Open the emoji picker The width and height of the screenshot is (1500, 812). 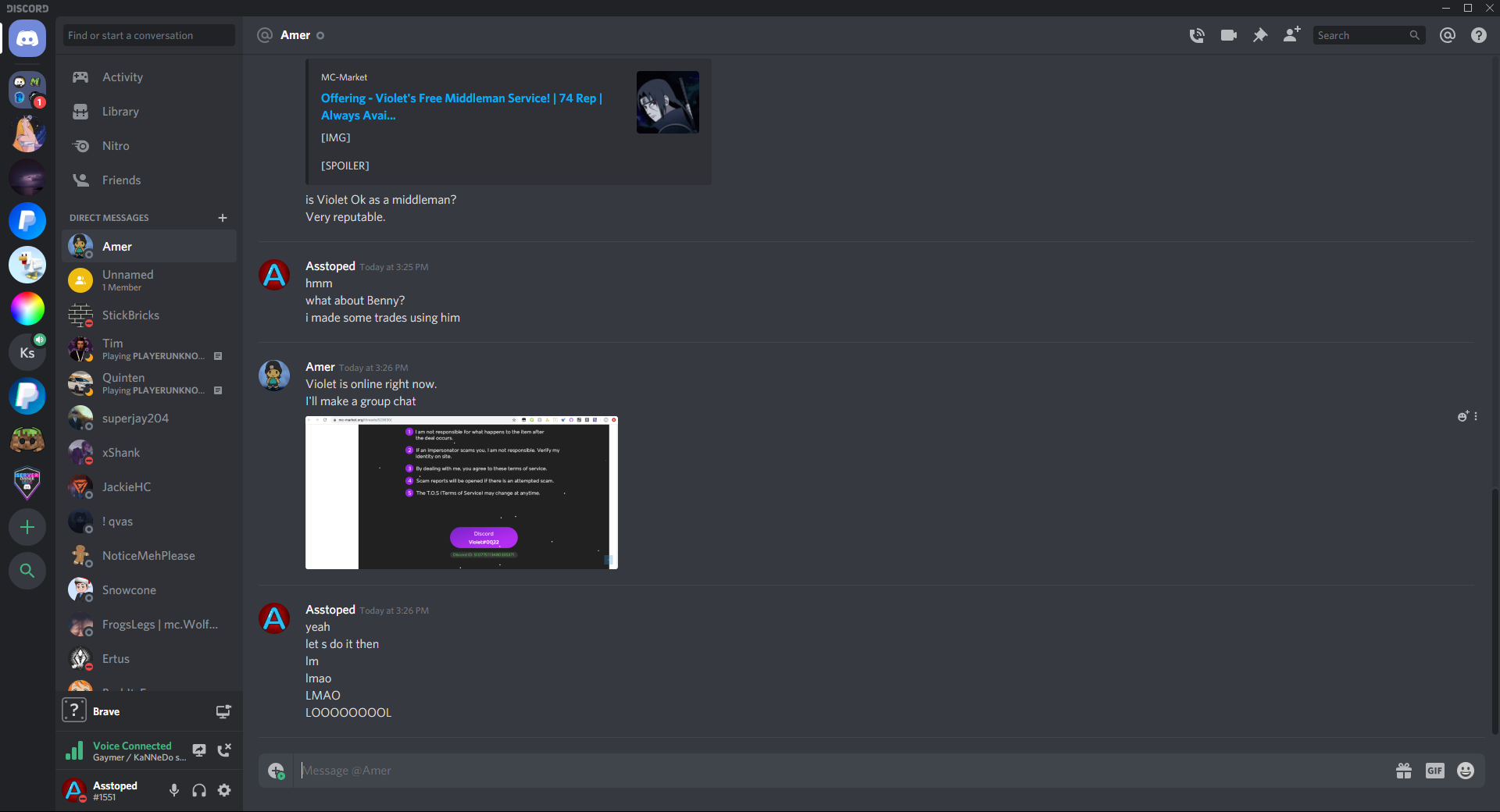[1466, 771]
